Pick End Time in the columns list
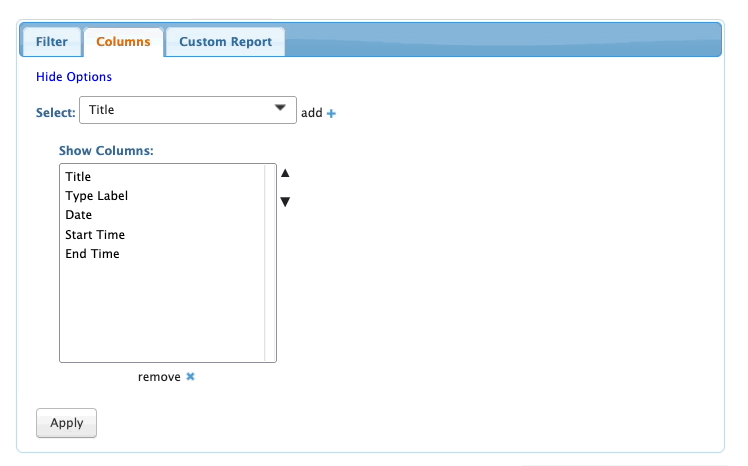 point(92,254)
